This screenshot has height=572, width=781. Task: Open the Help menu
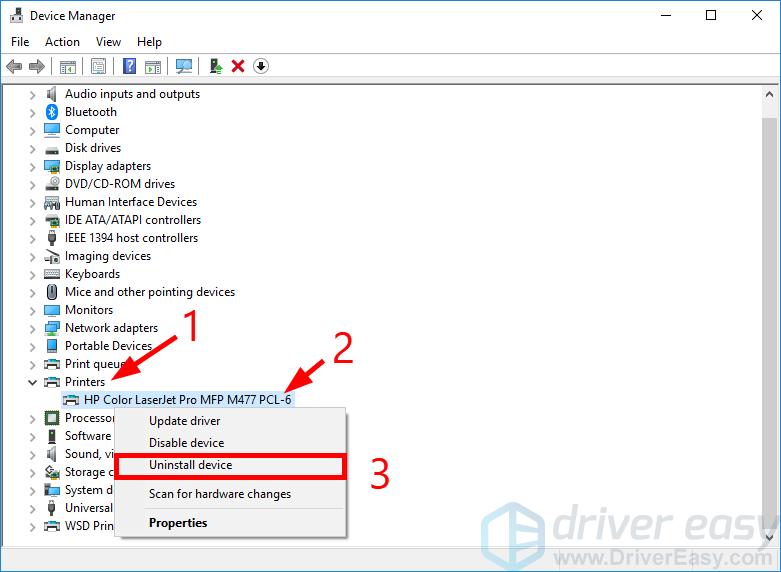pyautogui.click(x=149, y=42)
